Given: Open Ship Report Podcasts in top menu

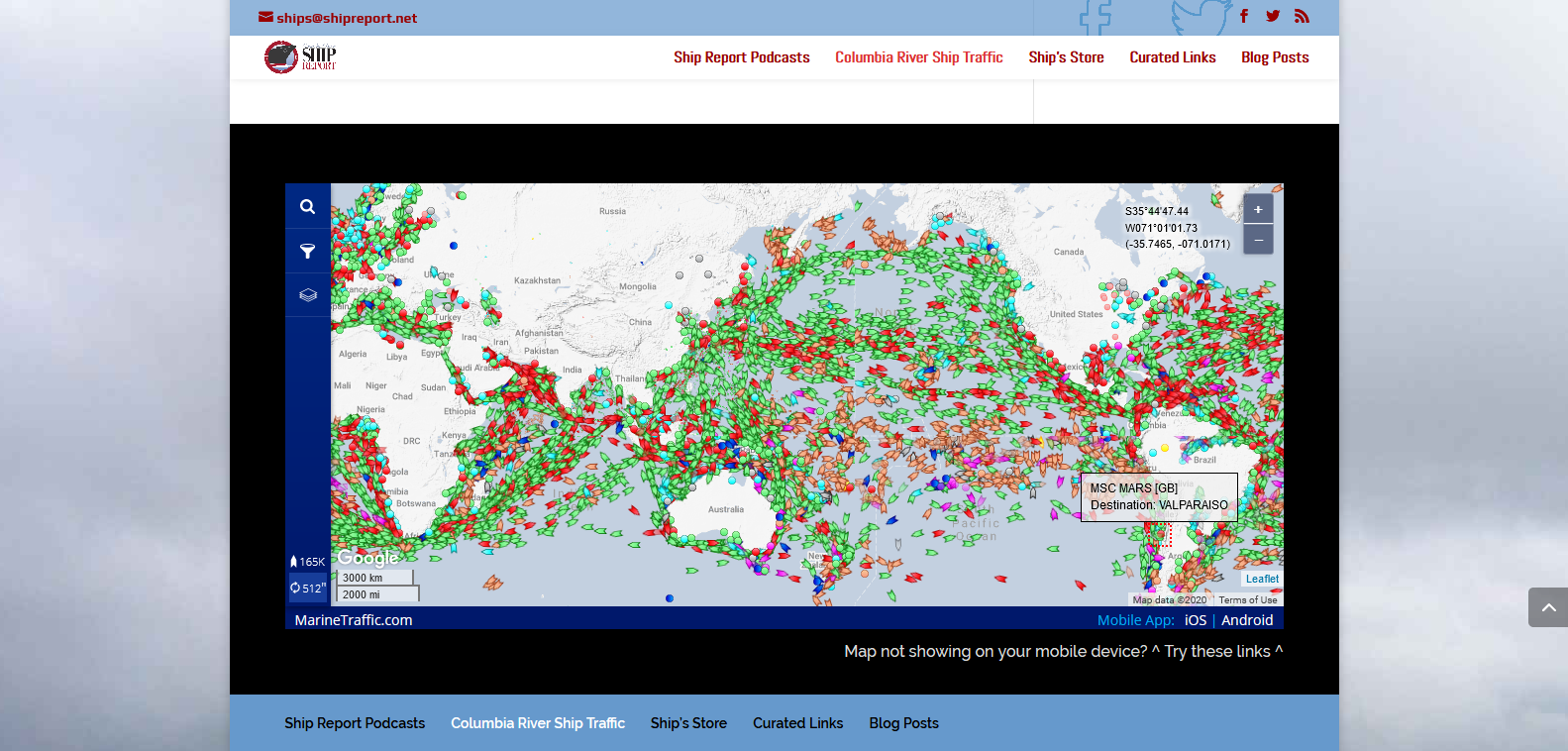Looking at the screenshot, I should 741,57.
